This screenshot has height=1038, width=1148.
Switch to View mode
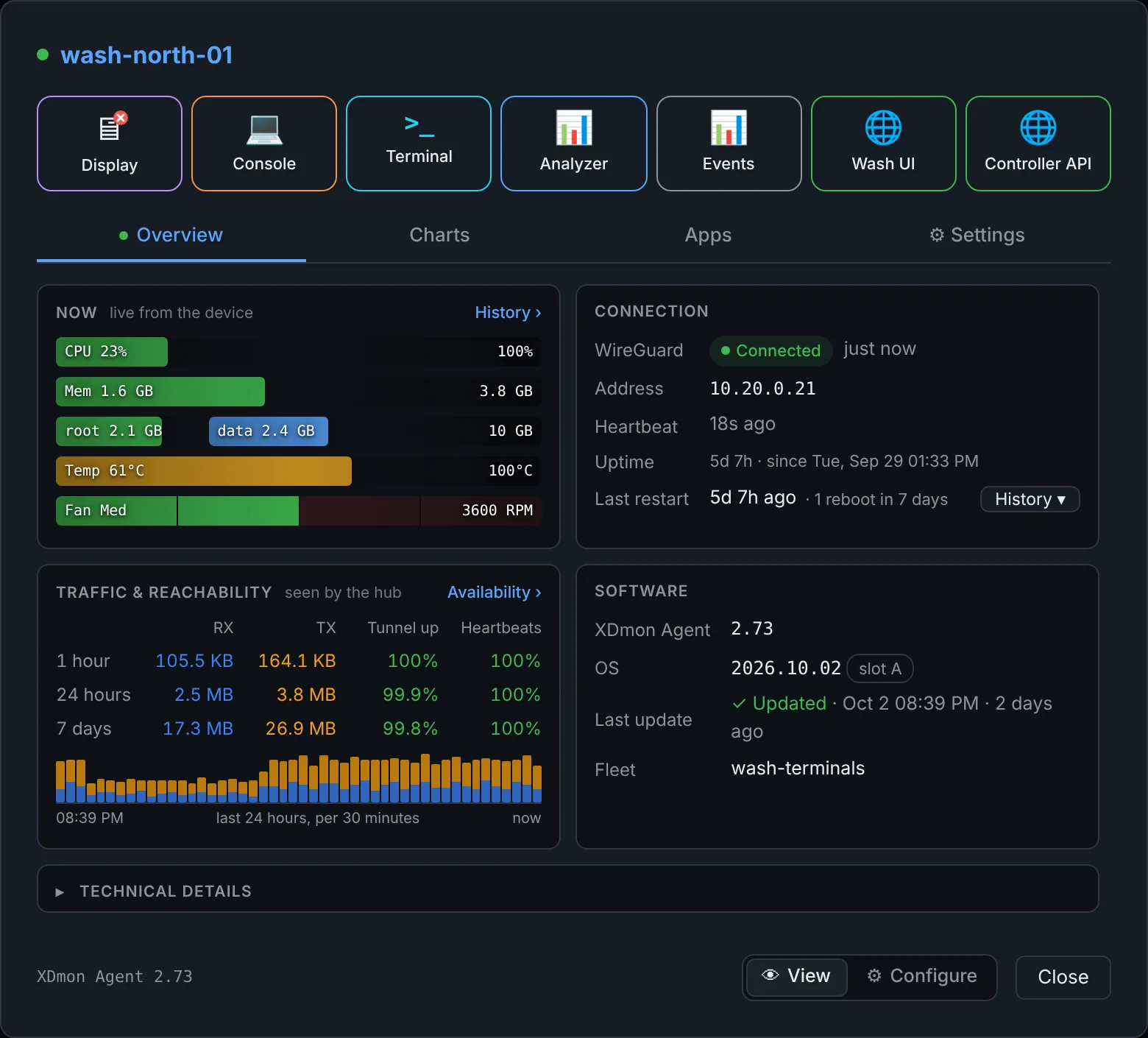796,976
